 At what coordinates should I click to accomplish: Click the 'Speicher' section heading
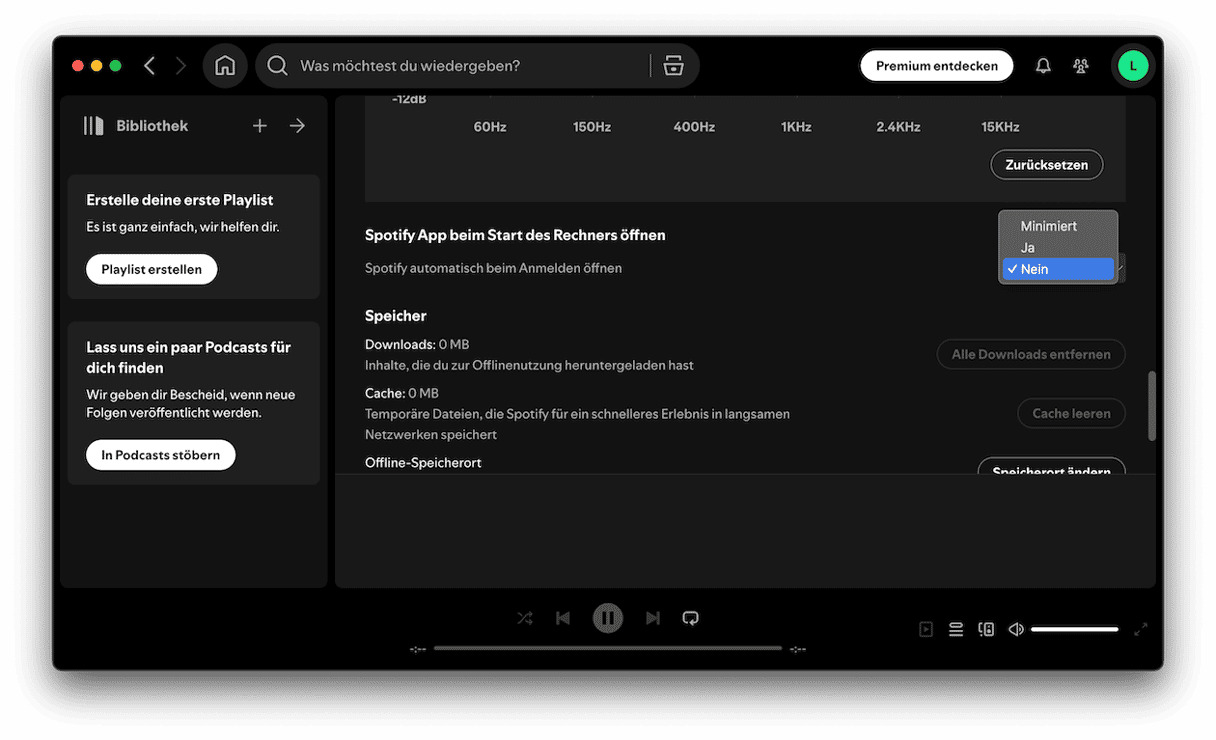pos(396,316)
